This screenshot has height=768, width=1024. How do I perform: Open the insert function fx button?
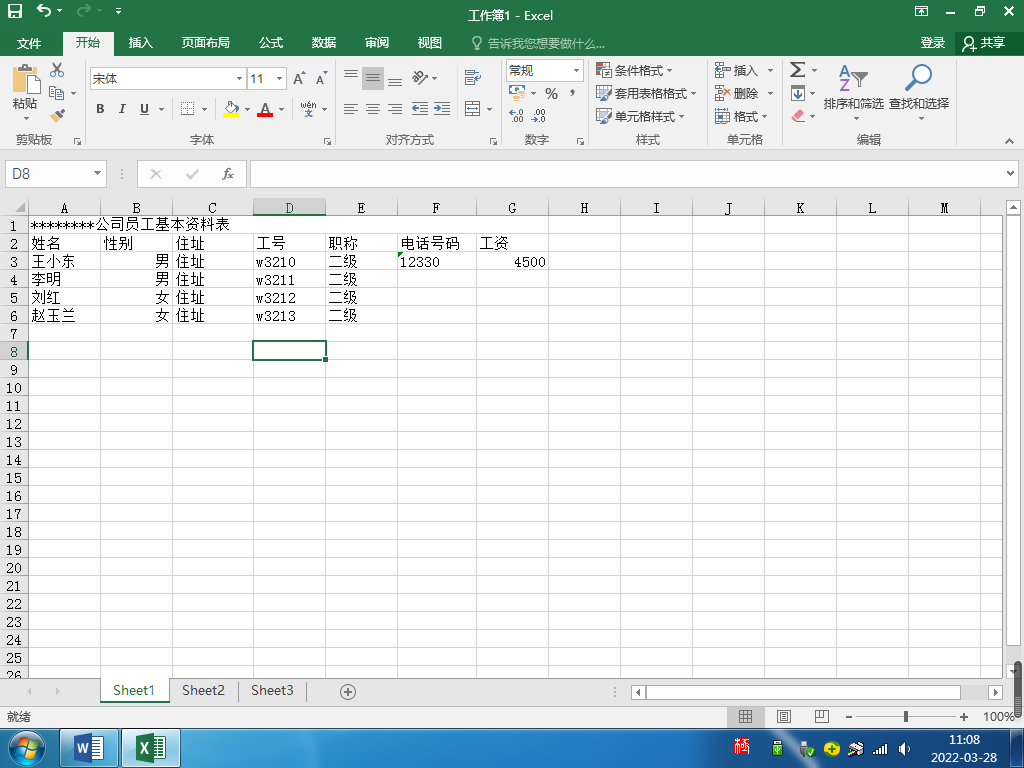coord(227,174)
